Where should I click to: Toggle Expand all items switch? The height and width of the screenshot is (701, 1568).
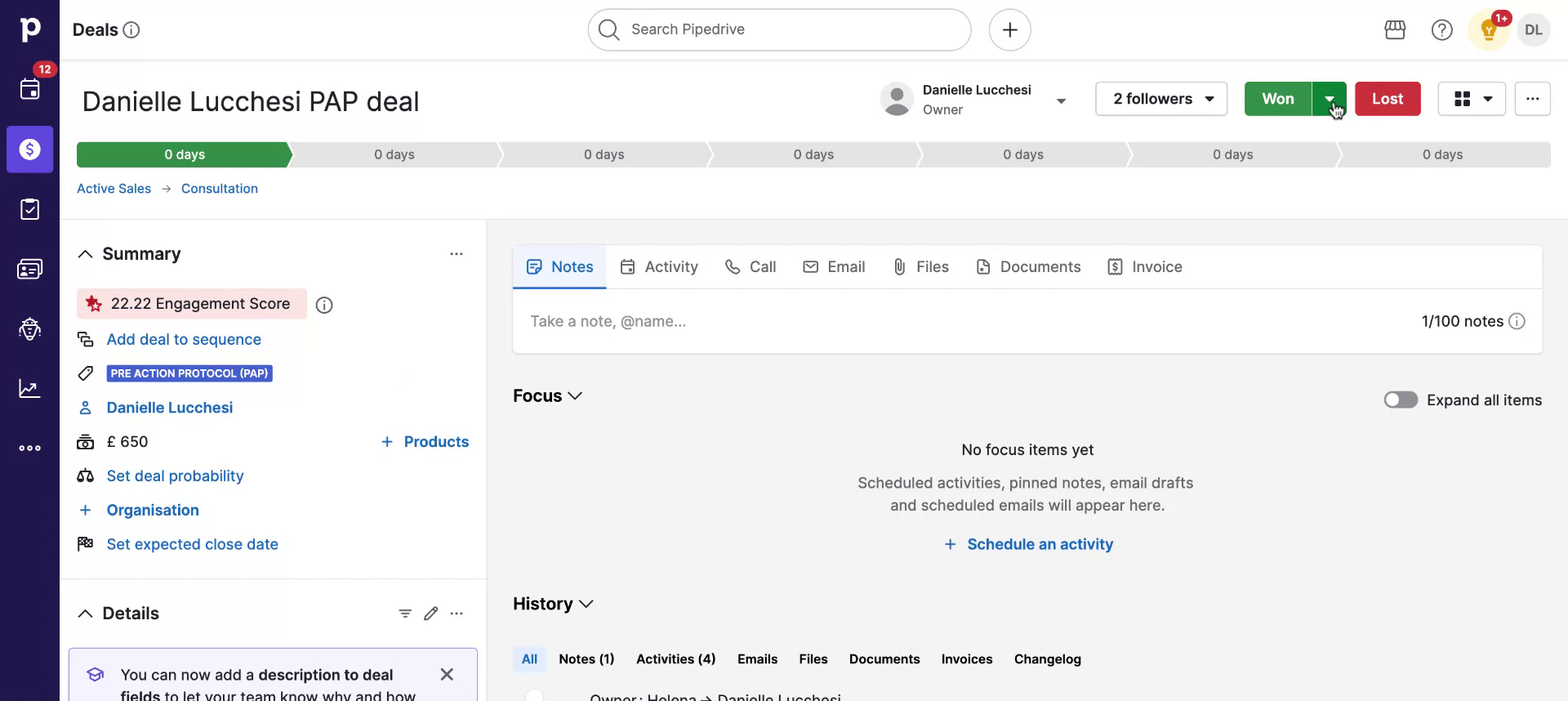click(x=1401, y=400)
